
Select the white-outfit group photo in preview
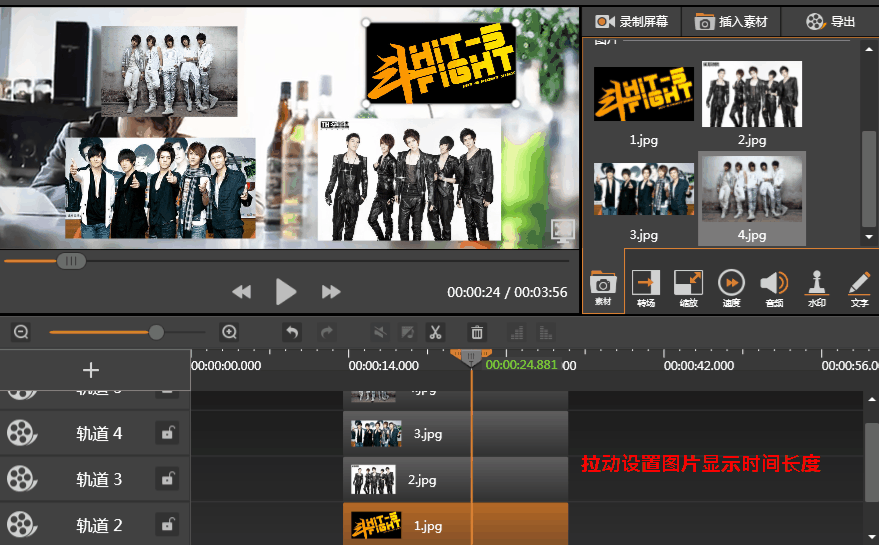click(x=169, y=71)
